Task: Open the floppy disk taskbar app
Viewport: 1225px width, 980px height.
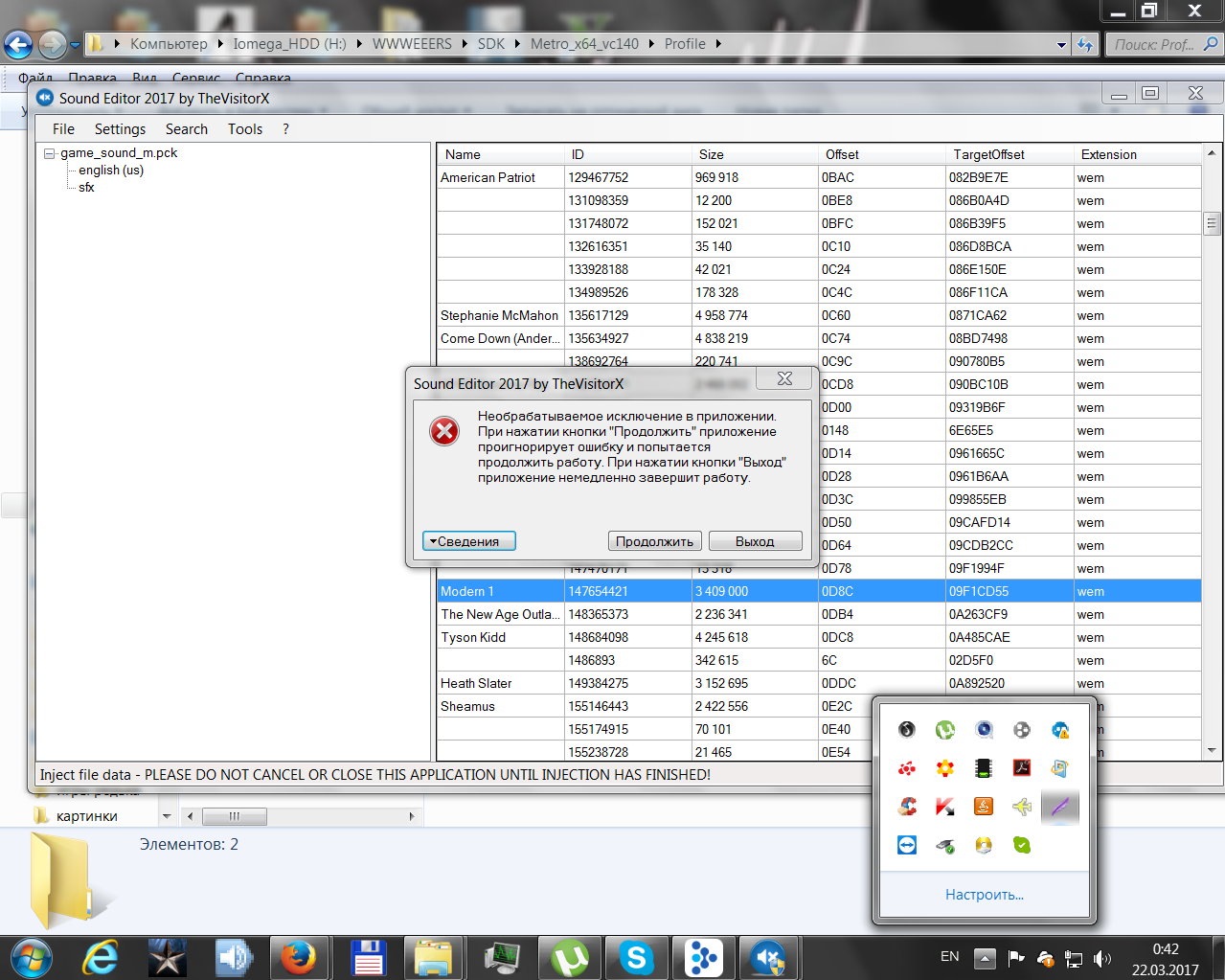Action: (368, 957)
